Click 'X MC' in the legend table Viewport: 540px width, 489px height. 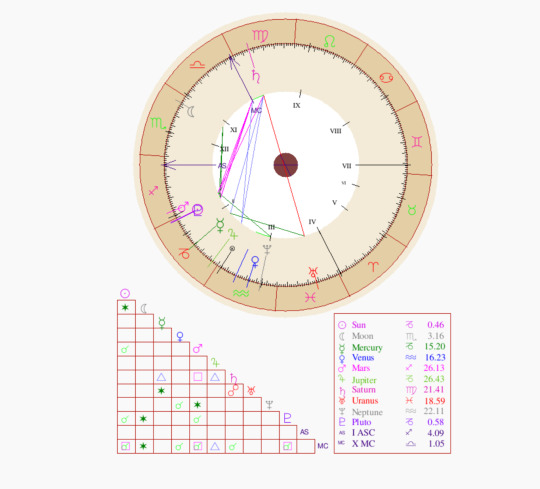(363, 444)
